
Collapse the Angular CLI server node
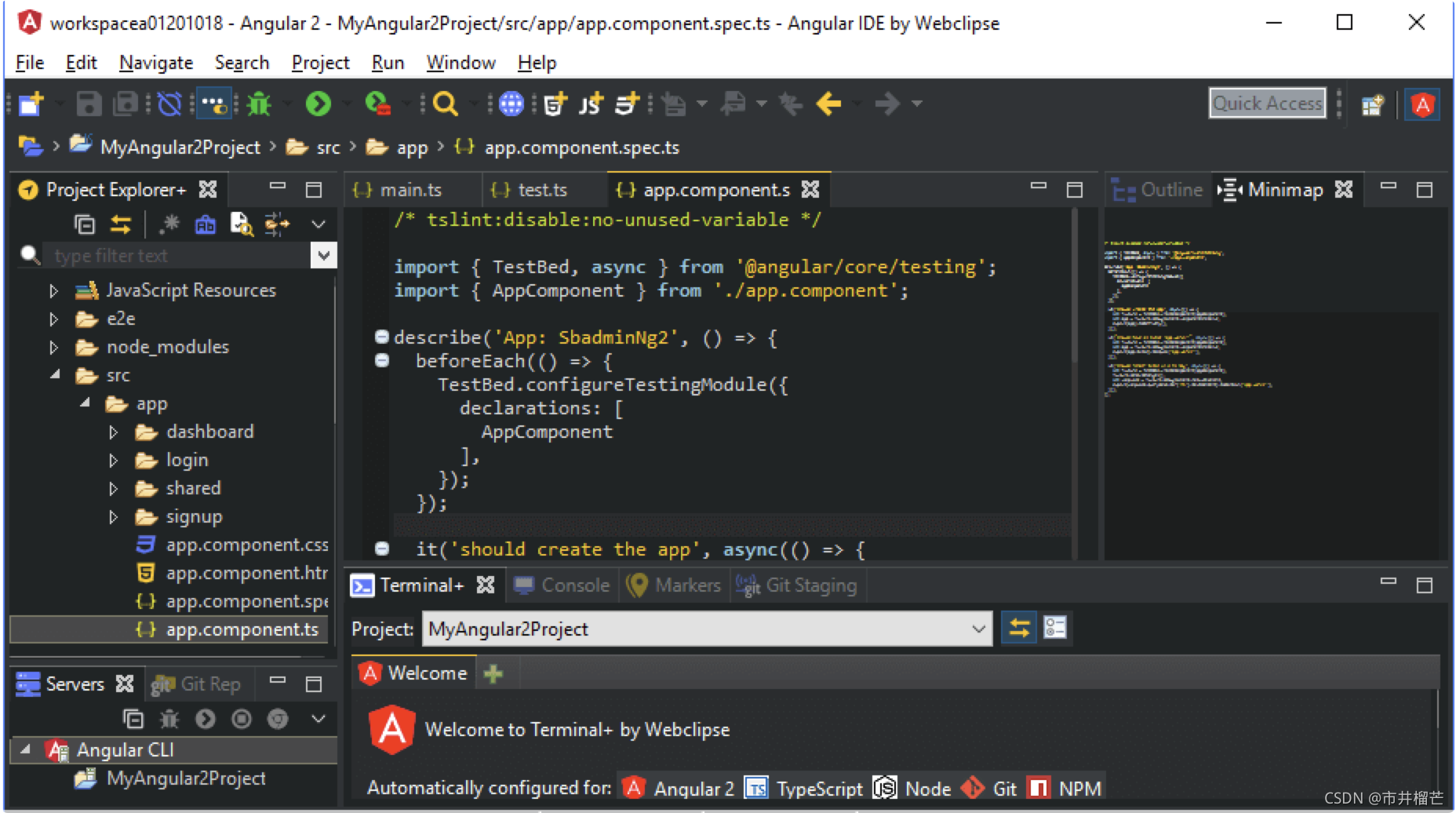coord(26,749)
